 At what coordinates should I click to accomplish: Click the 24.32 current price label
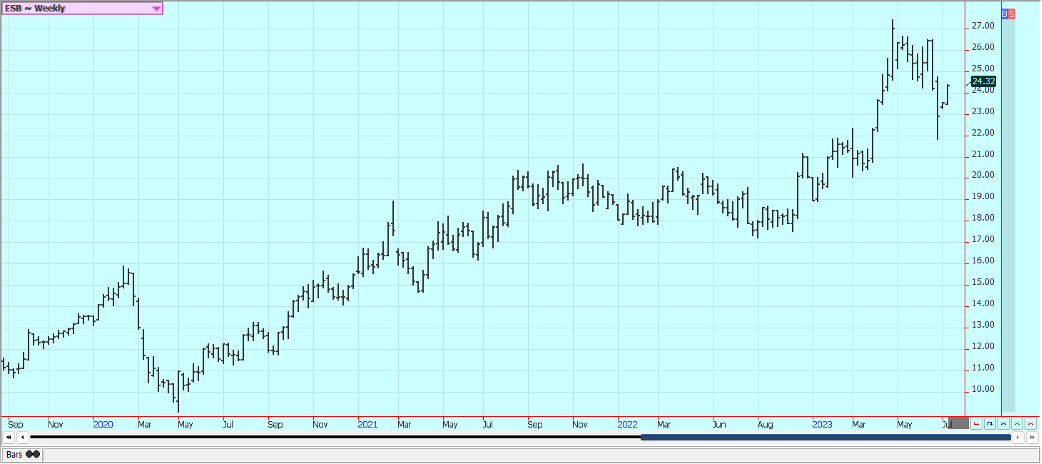[x=984, y=81]
